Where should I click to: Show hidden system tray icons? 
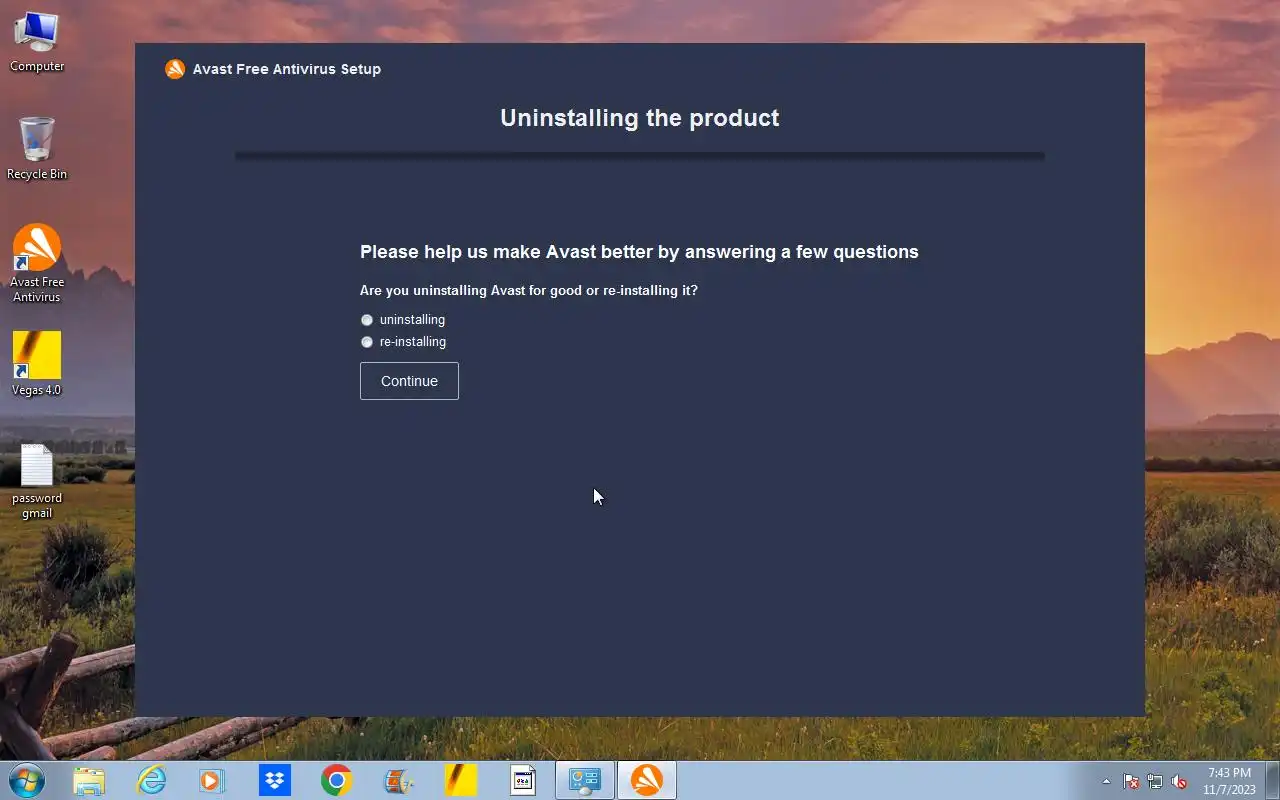click(x=1106, y=781)
